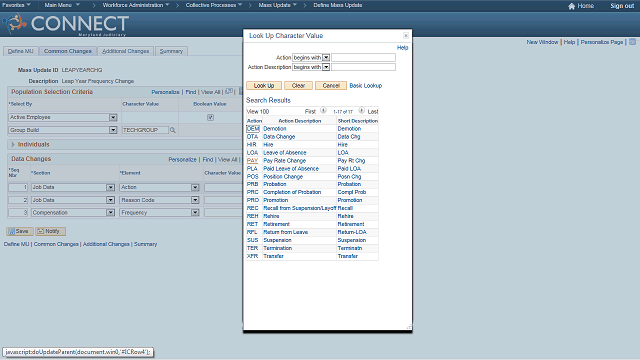Image resolution: width=640 pixels, height=360 pixels.
Task: Open the Compensation section dropdown
Action: 110,213
